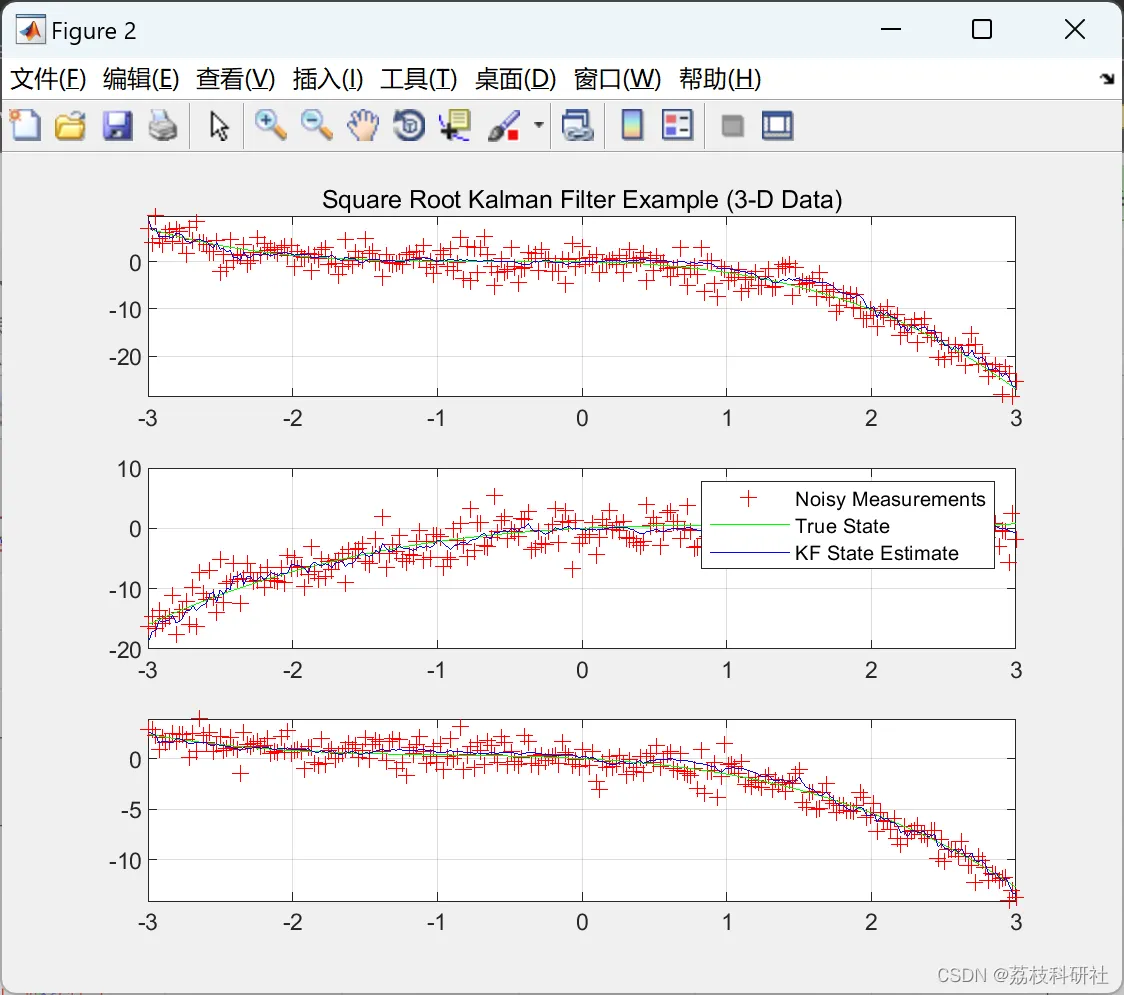Click the 'KF State Estimate' legend entry
1124x995 pixels.
[876, 553]
